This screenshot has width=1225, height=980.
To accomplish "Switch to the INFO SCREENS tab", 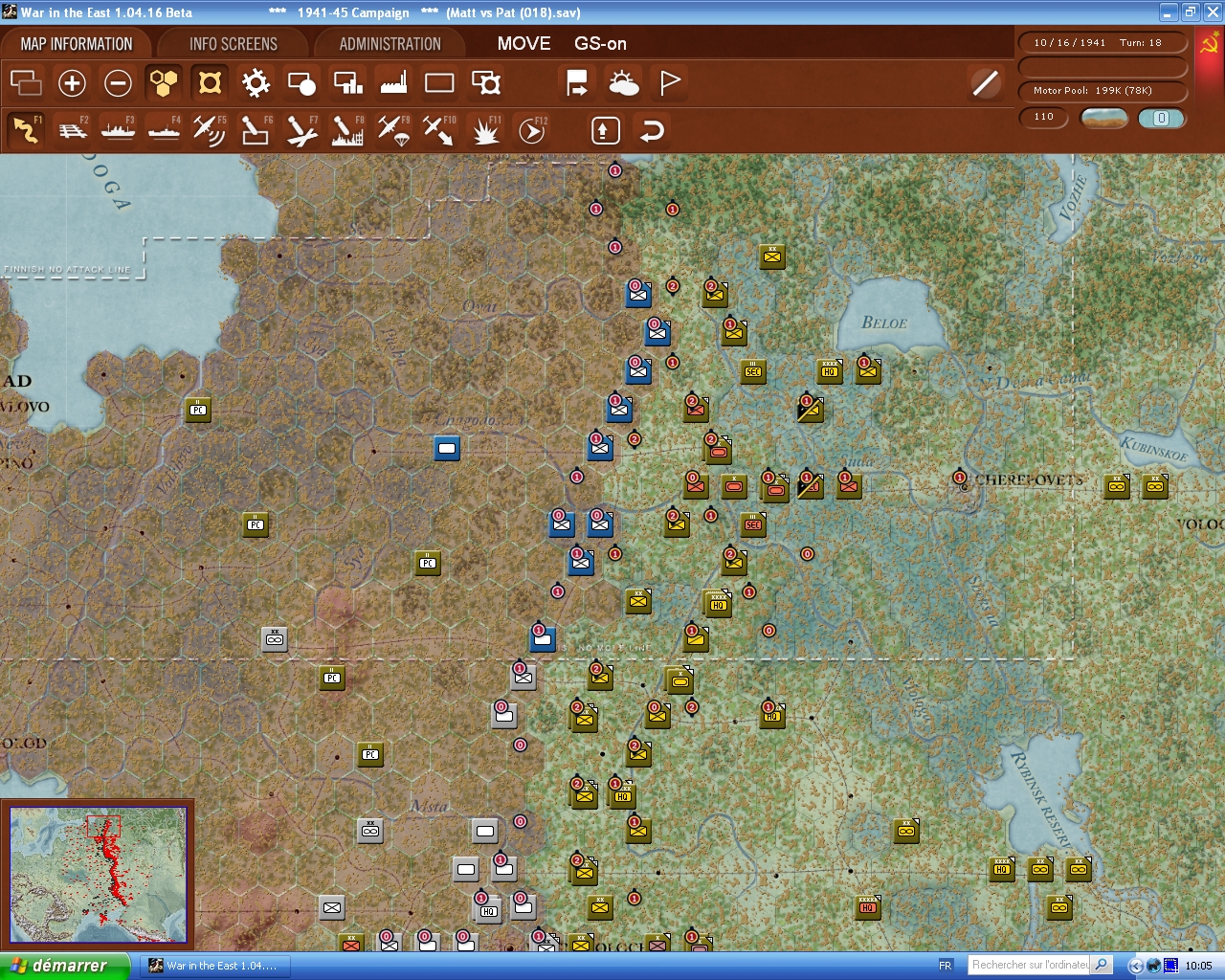I will pyautogui.click(x=234, y=44).
